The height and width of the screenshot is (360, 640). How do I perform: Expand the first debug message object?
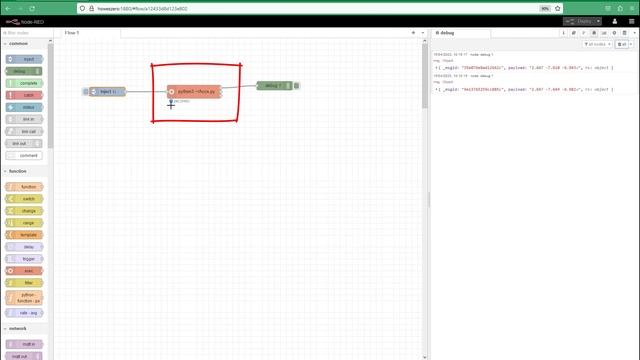click(x=436, y=68)
